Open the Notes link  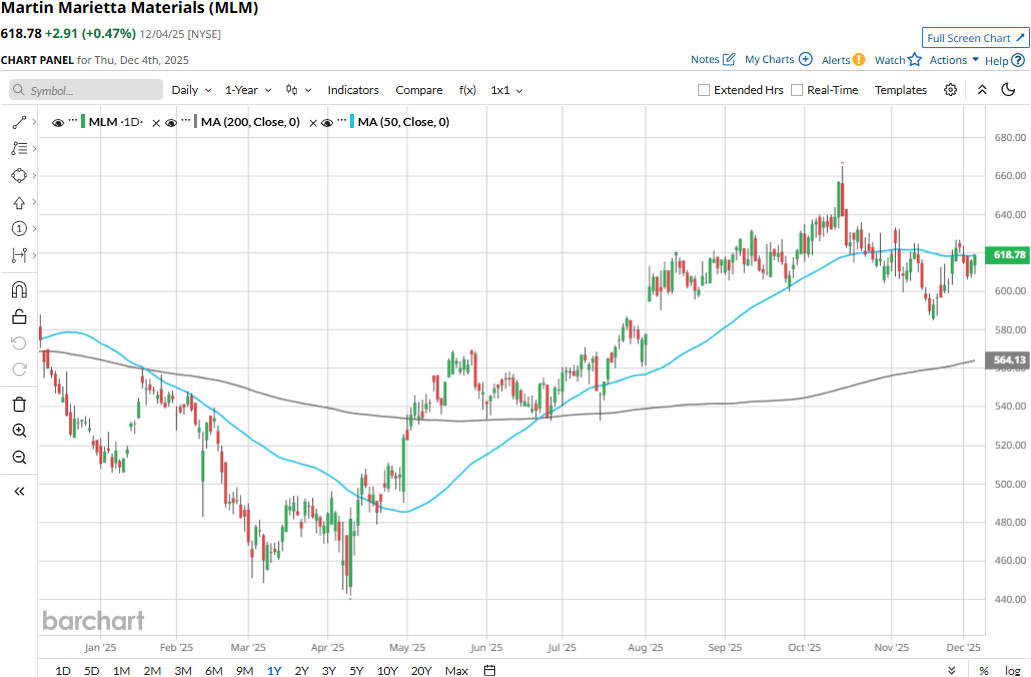(x=713, y=60)
